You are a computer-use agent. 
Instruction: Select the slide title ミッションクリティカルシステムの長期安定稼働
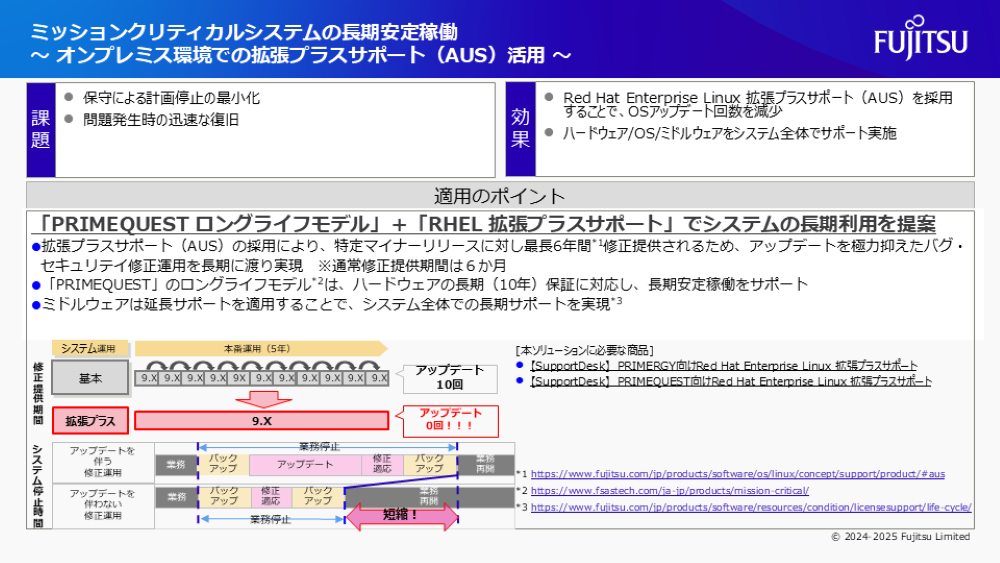click(244, 31)
